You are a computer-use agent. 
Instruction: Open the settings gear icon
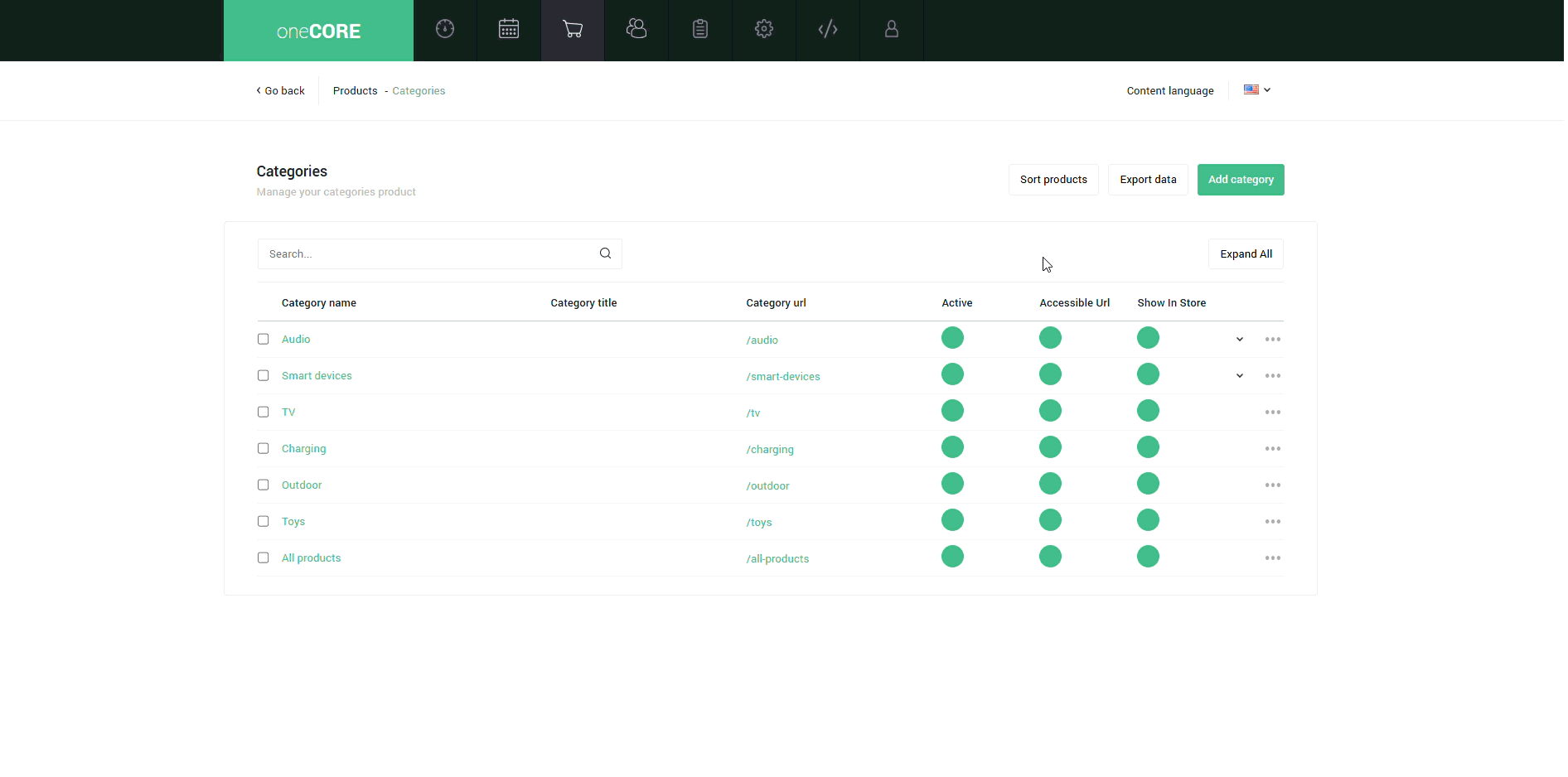coord(764,30)
